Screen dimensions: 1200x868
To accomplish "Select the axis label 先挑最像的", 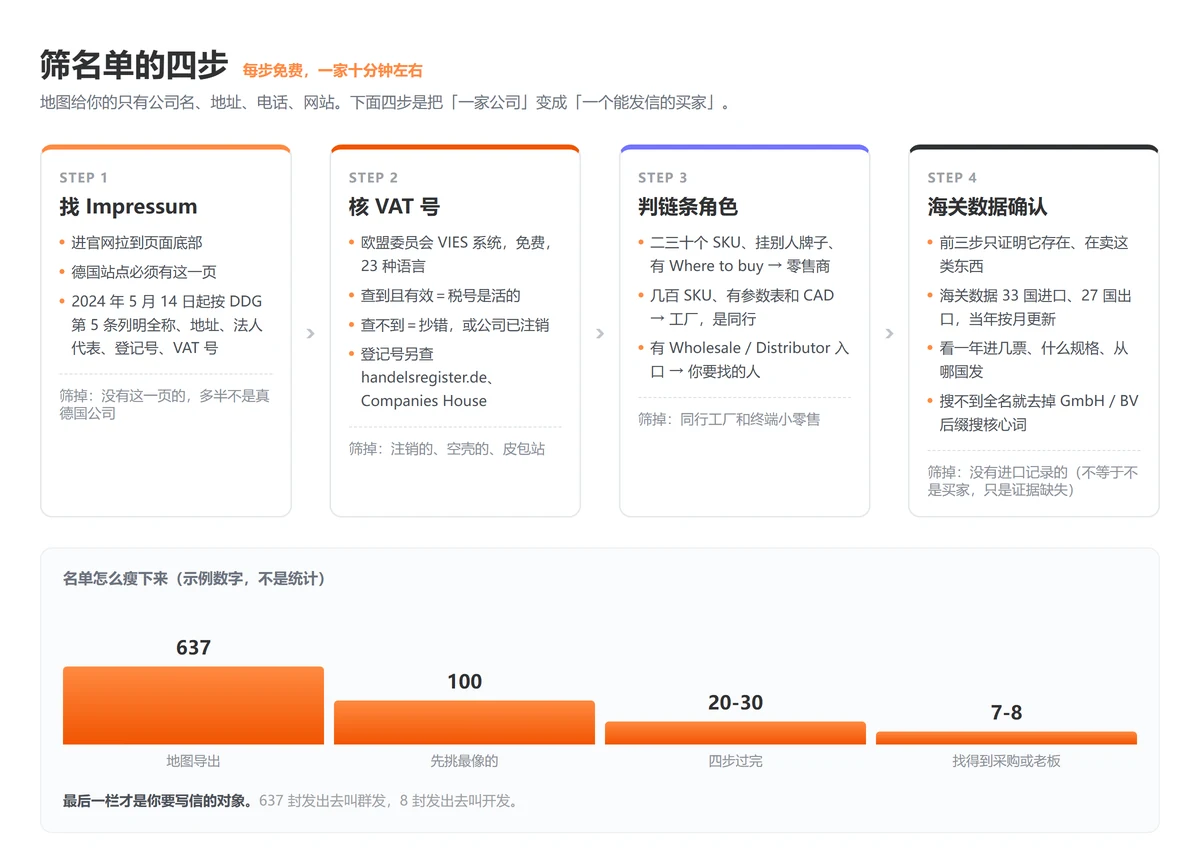I will [x=464, y=761].
